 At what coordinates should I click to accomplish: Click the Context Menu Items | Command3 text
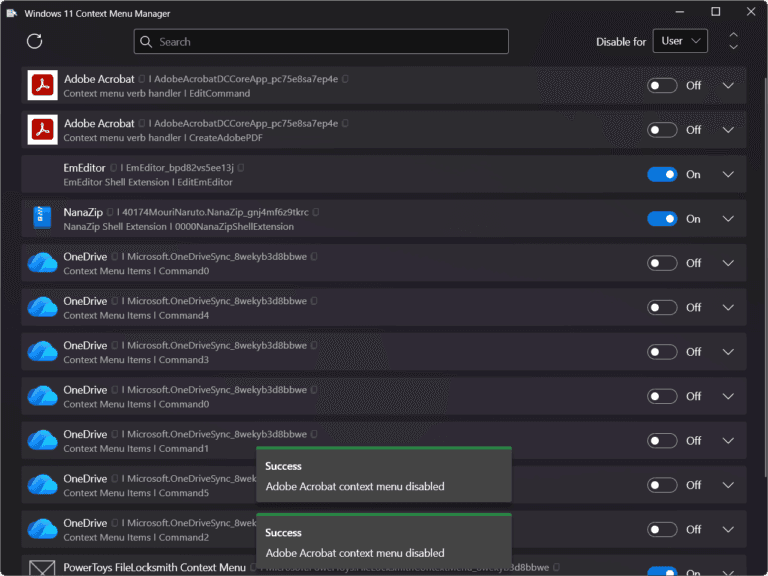point(136,360)
